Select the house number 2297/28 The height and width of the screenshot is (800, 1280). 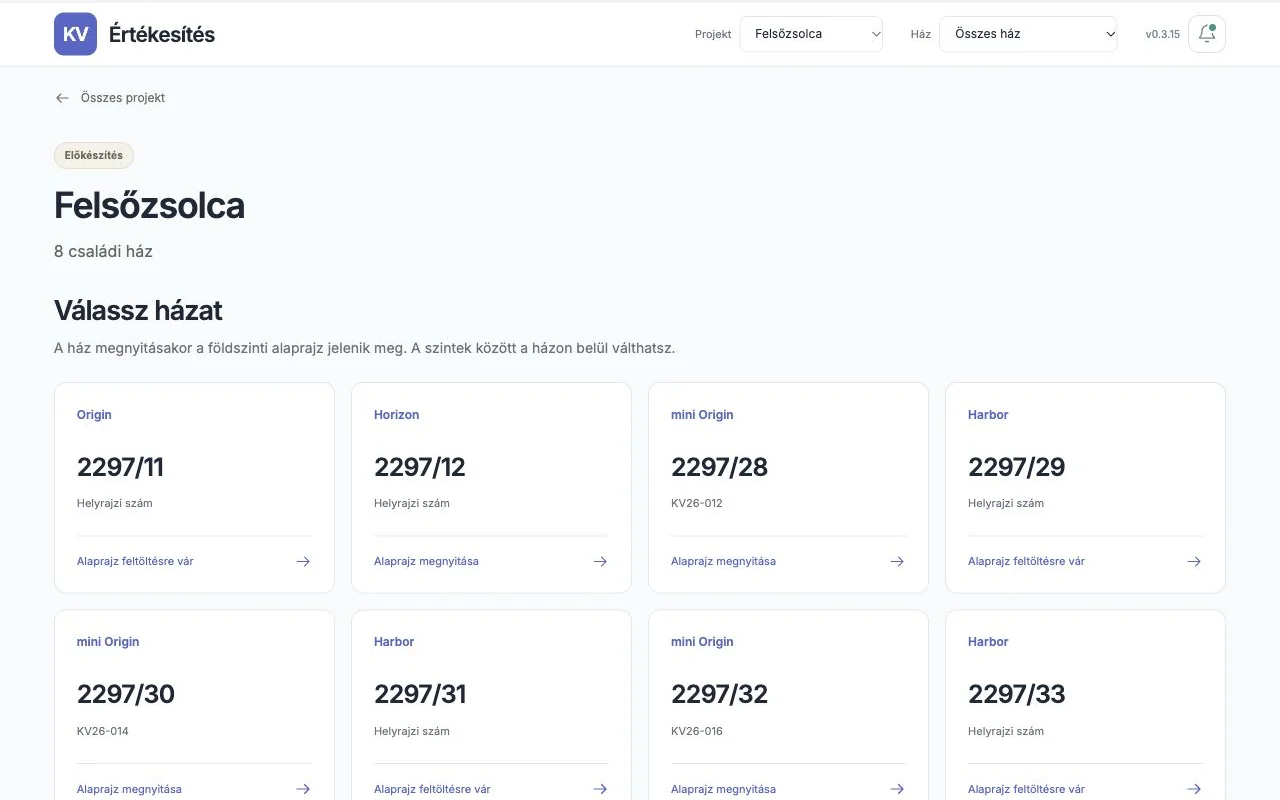pos(719,467)
